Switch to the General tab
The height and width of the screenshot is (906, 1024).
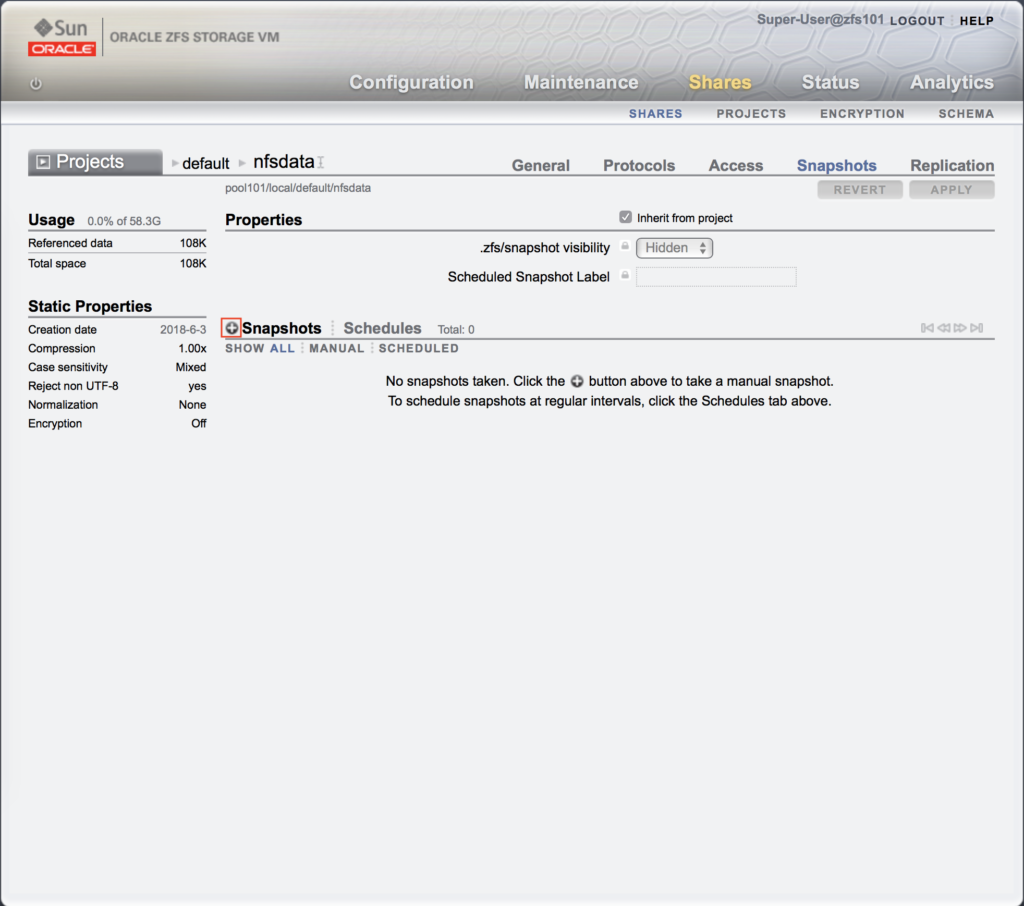[541, 165]
